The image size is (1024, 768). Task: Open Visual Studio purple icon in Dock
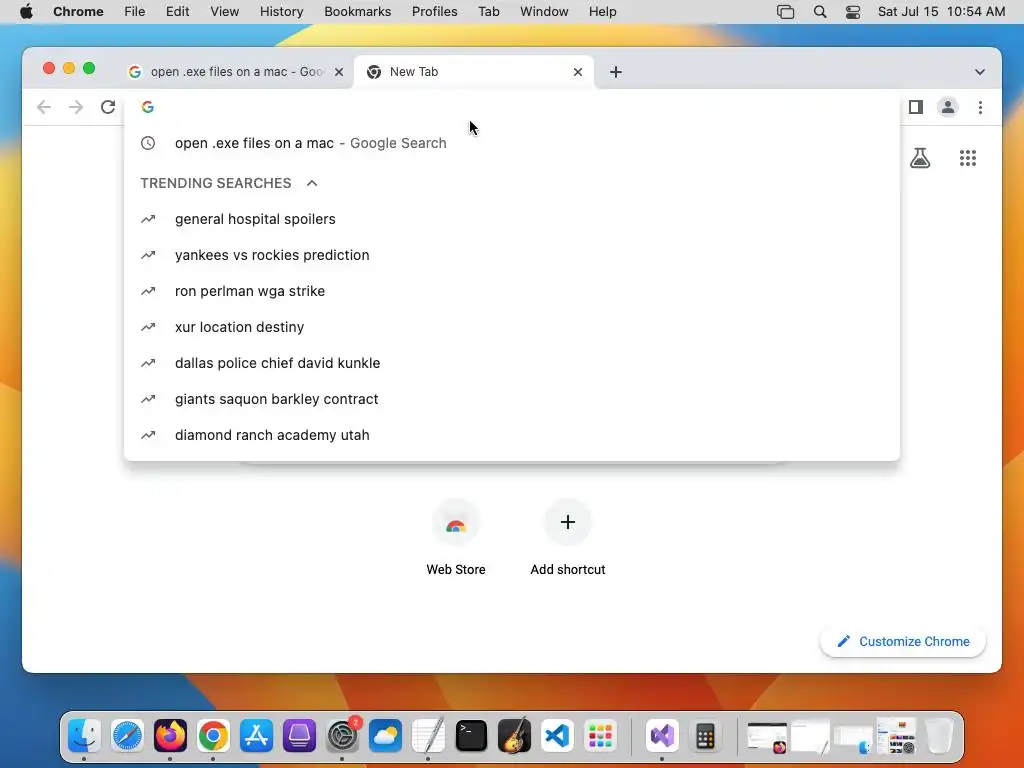point(662,736)
